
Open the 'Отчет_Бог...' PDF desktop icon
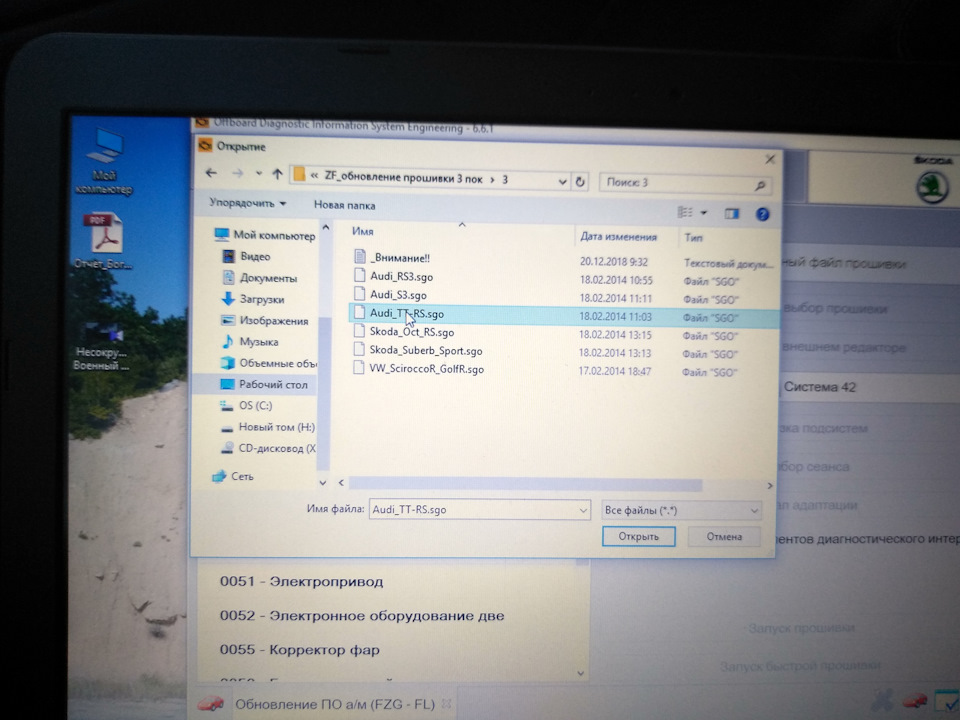(x=104, y=241)
